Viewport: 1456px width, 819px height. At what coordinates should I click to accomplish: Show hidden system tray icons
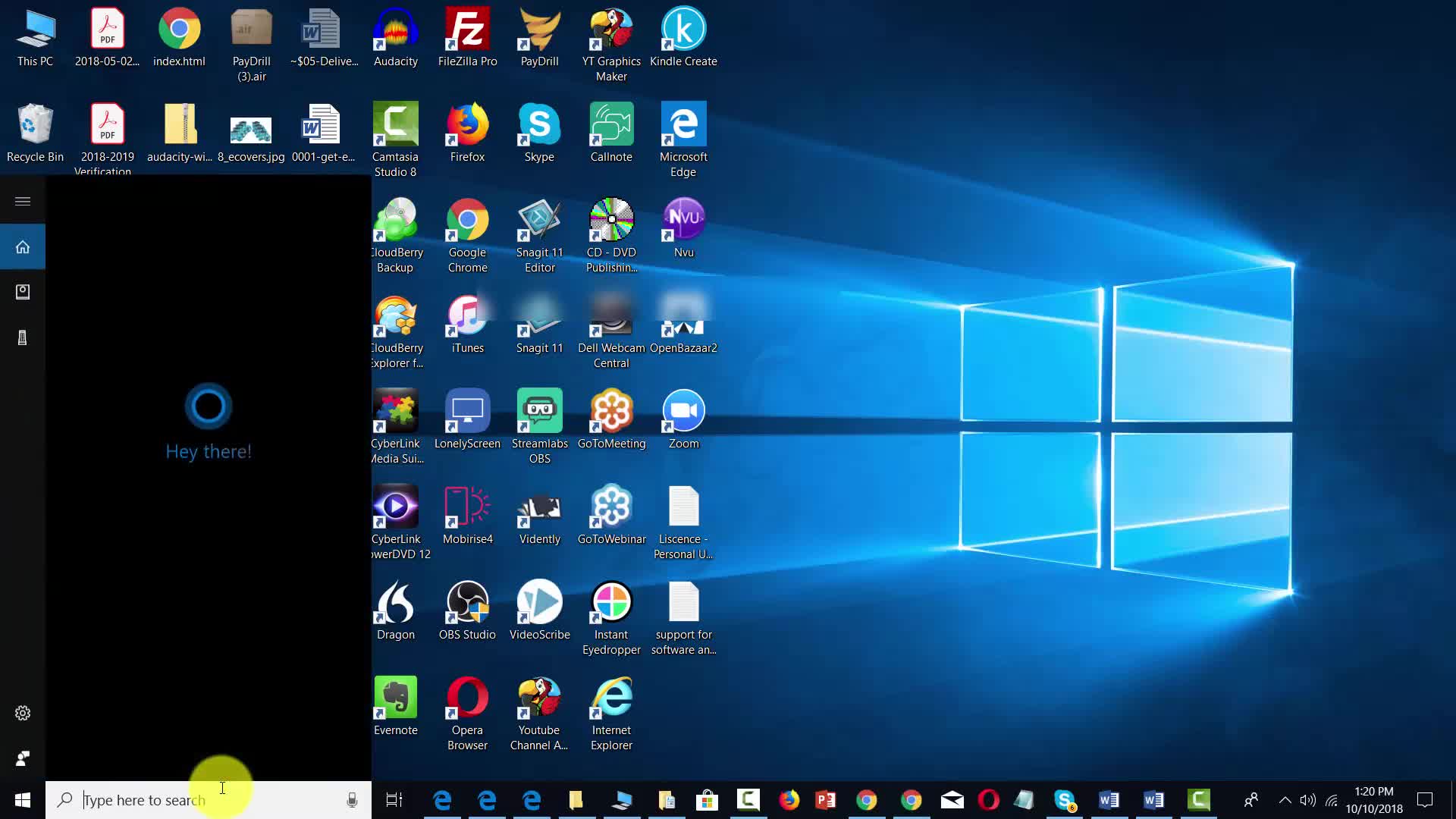coord(1285,800)
